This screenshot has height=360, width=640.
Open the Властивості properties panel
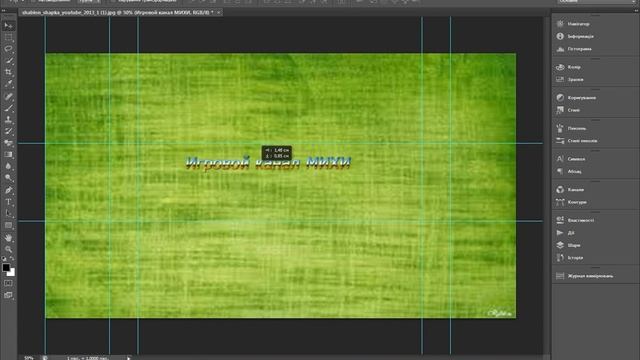[576, 220]
